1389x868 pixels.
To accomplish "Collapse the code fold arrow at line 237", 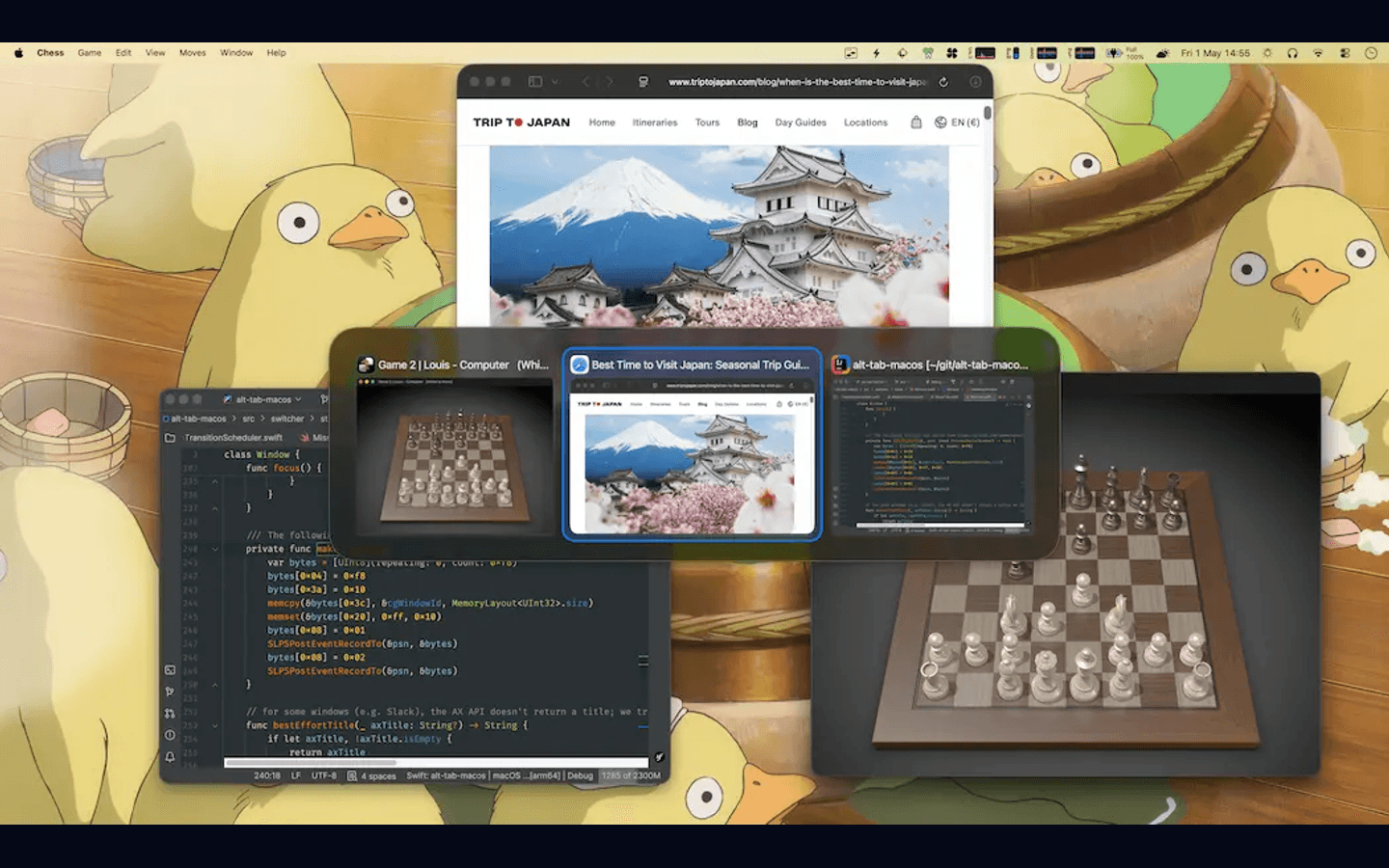I will tap(215, 508).
